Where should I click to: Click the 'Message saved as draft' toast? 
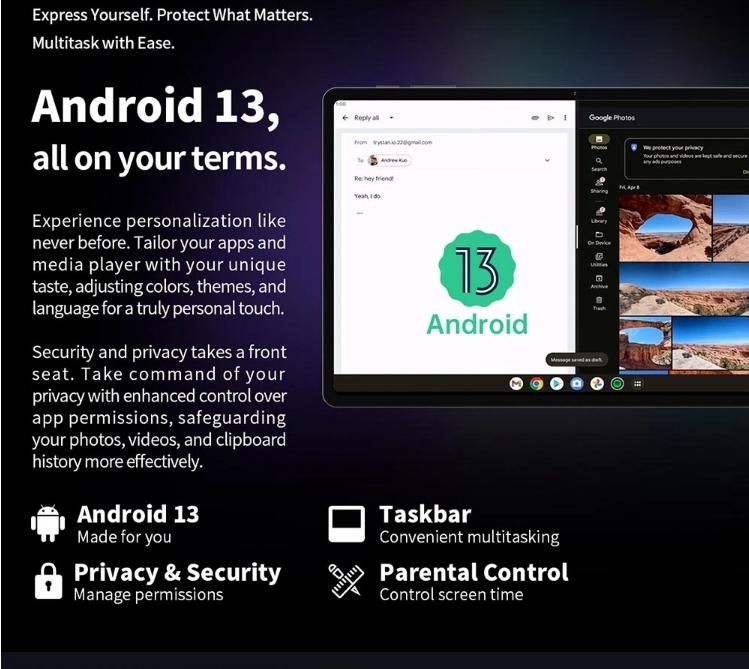click(576, 360)
